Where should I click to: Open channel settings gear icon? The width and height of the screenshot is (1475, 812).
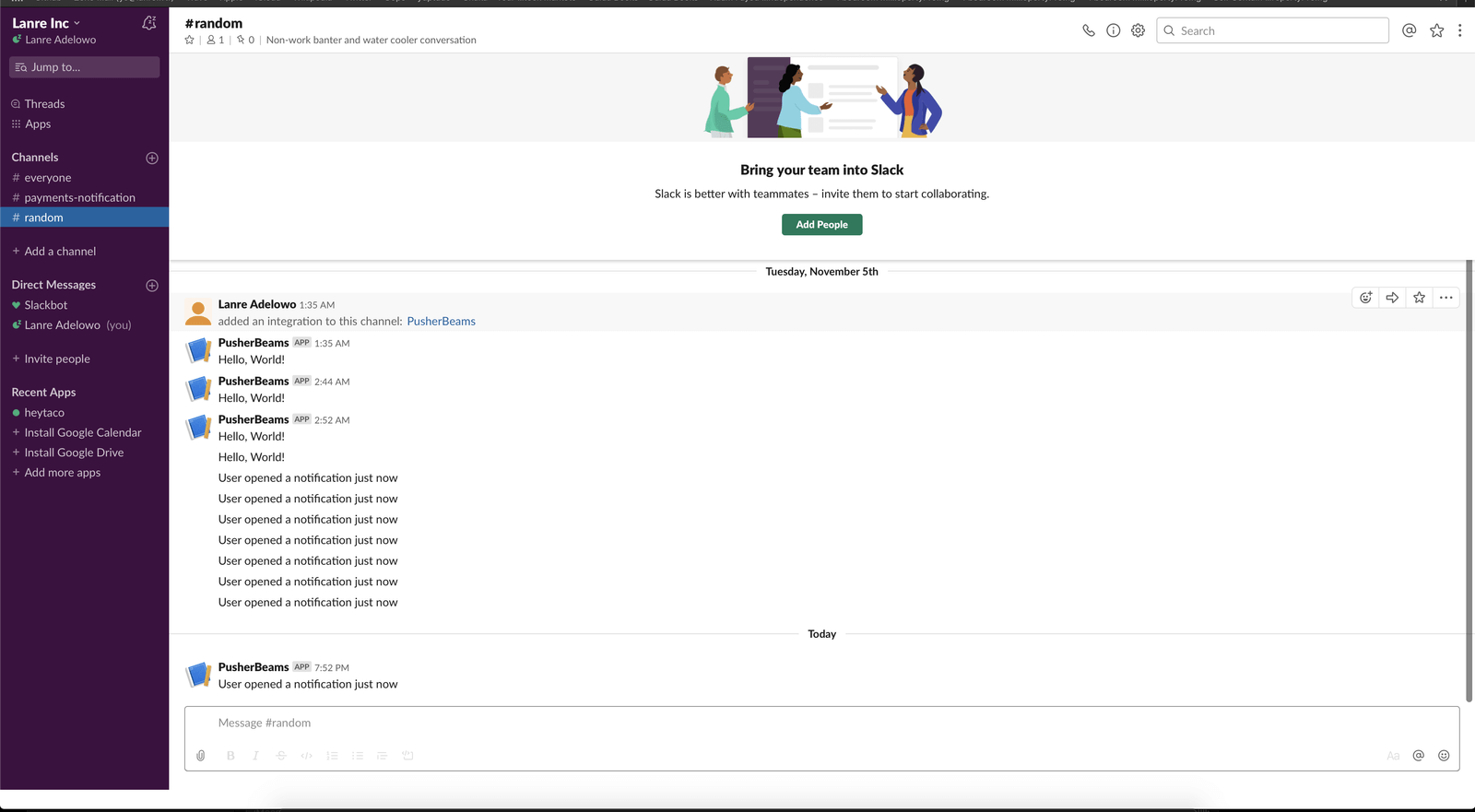(x=1139, y=30)
